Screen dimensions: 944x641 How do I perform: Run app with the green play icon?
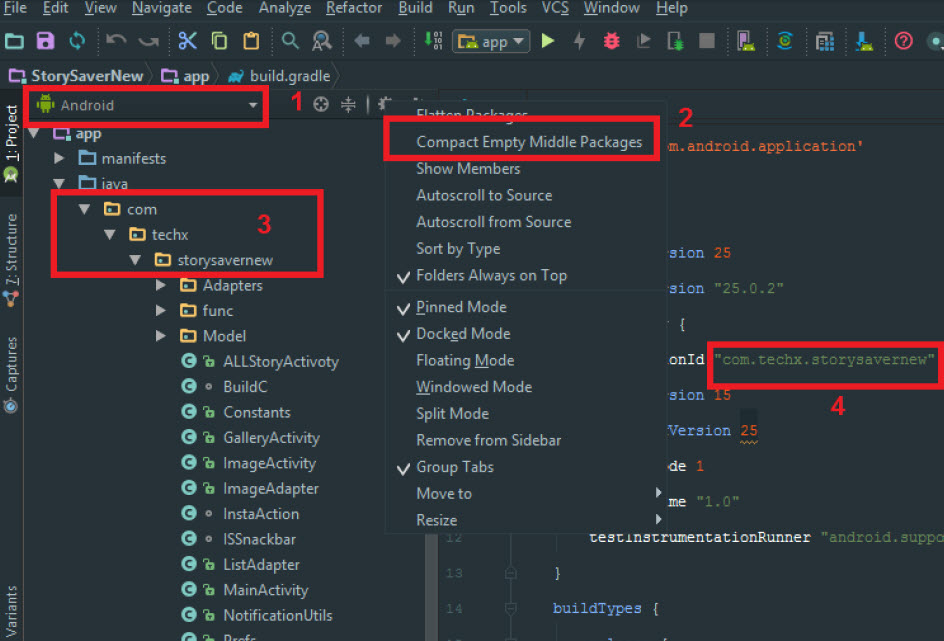[548, 41]
